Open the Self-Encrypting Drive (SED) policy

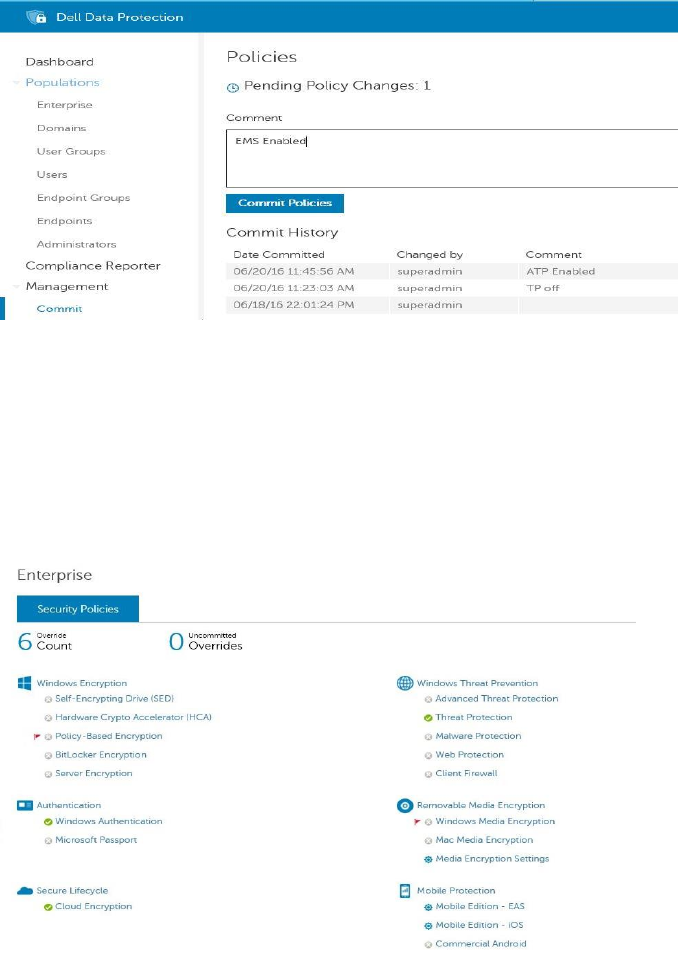[x=115, y=699]
